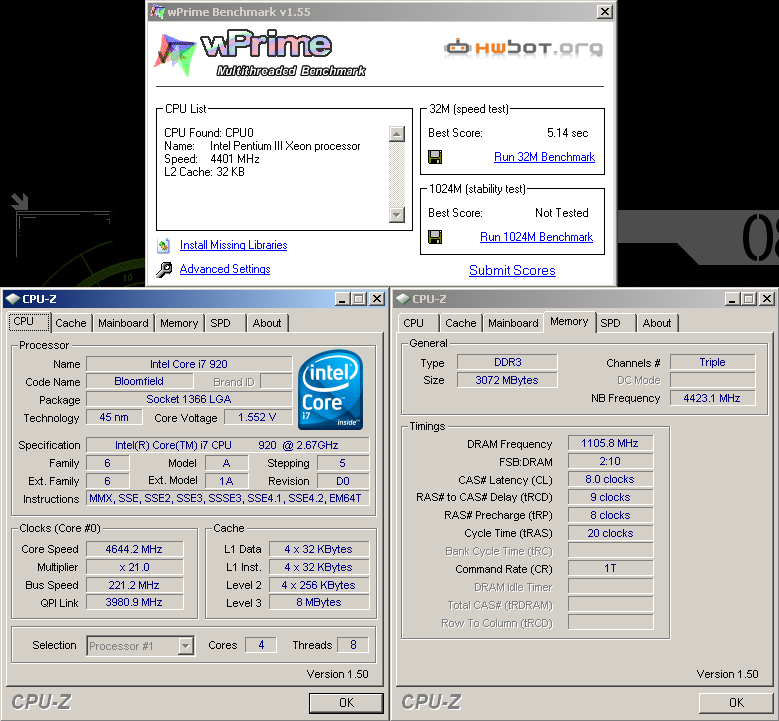Click the Cores value '4'
The width and height of the screenshot is (779, 721).
click(261, 645)
